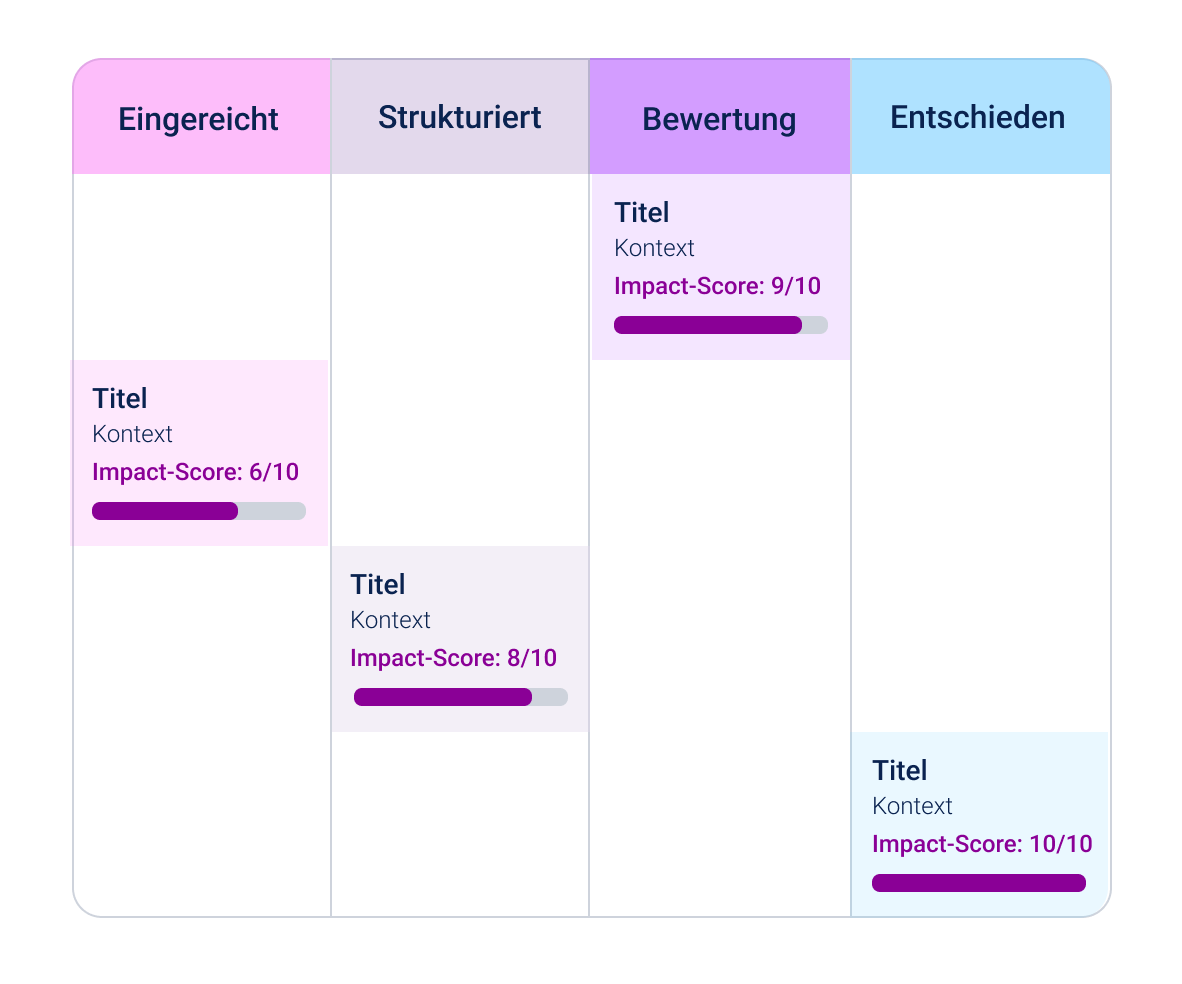The height and width of the screenshot is (984, 1182).
Task: Open the card with Impact-Score 10/10
Action: [x=980, y=824]
